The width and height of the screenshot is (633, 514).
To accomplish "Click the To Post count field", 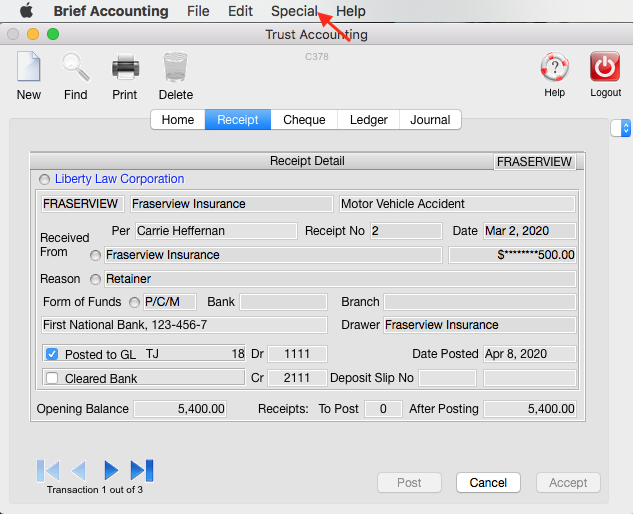I will 383,409.
